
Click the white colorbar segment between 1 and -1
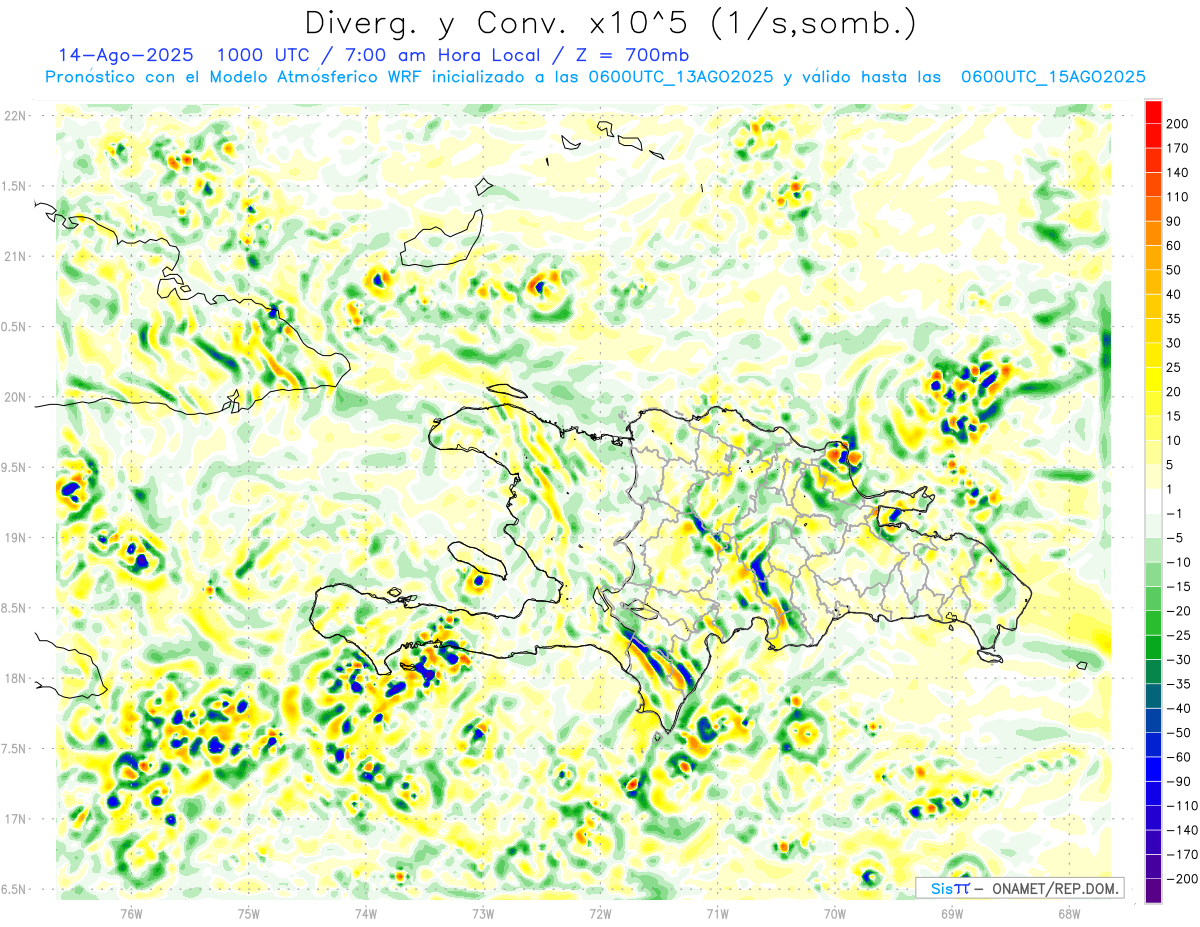(x=1153, y=501)
